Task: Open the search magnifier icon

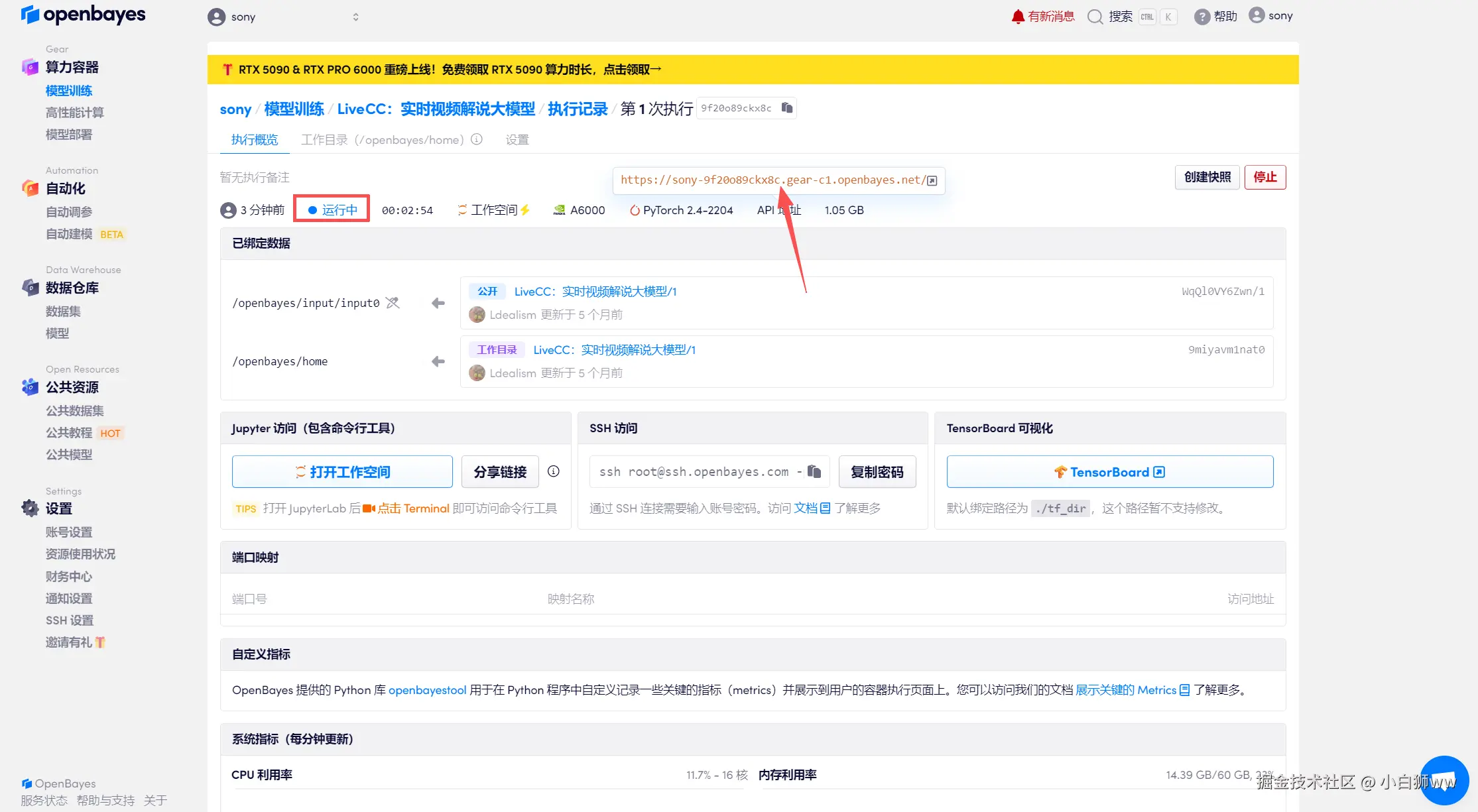Action: 1095,17
